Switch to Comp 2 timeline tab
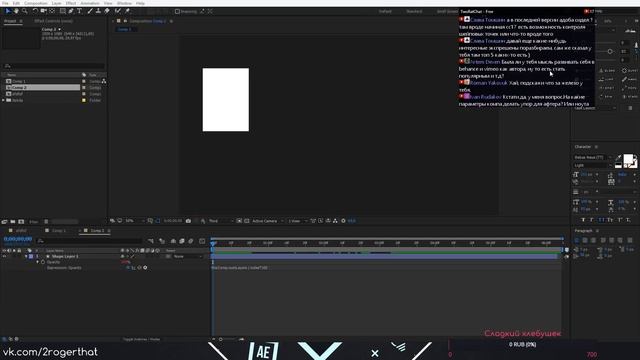This screenshot has height=360, width=640. click(97, 231)
